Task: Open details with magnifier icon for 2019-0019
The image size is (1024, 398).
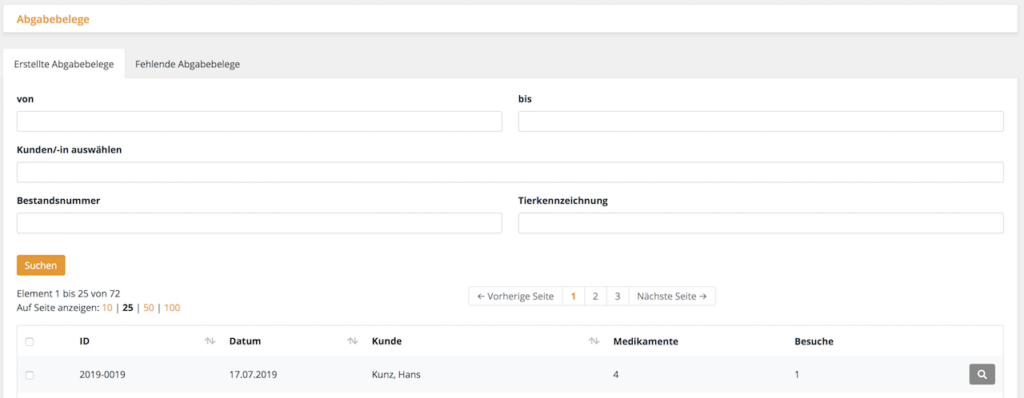Action: pos(982,374)
